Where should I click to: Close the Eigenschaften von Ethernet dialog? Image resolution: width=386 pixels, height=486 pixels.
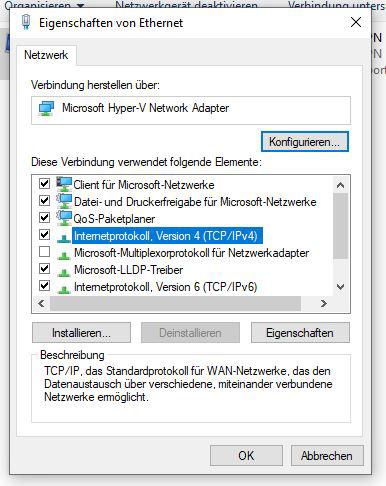[x=356, y=22]
